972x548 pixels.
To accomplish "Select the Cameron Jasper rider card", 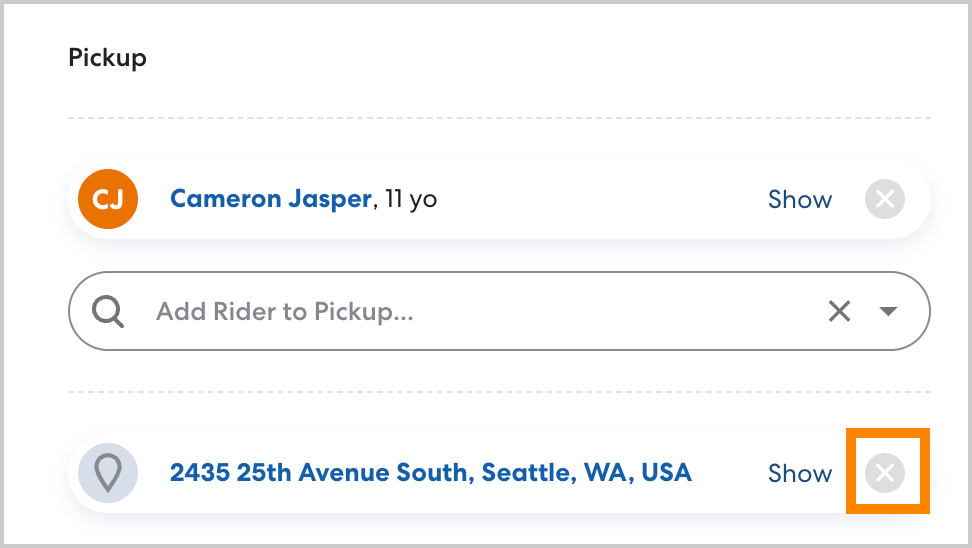I will coord(600,199).
